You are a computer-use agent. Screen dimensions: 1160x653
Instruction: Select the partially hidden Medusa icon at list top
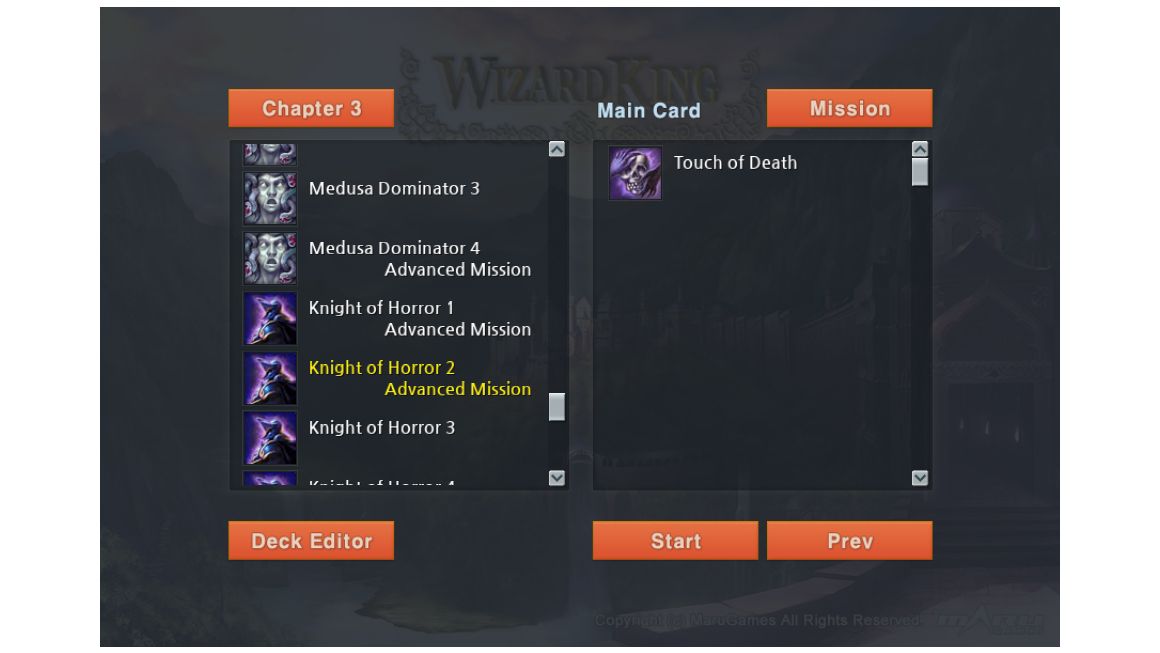pyautogui.click(x=270, y=154)
